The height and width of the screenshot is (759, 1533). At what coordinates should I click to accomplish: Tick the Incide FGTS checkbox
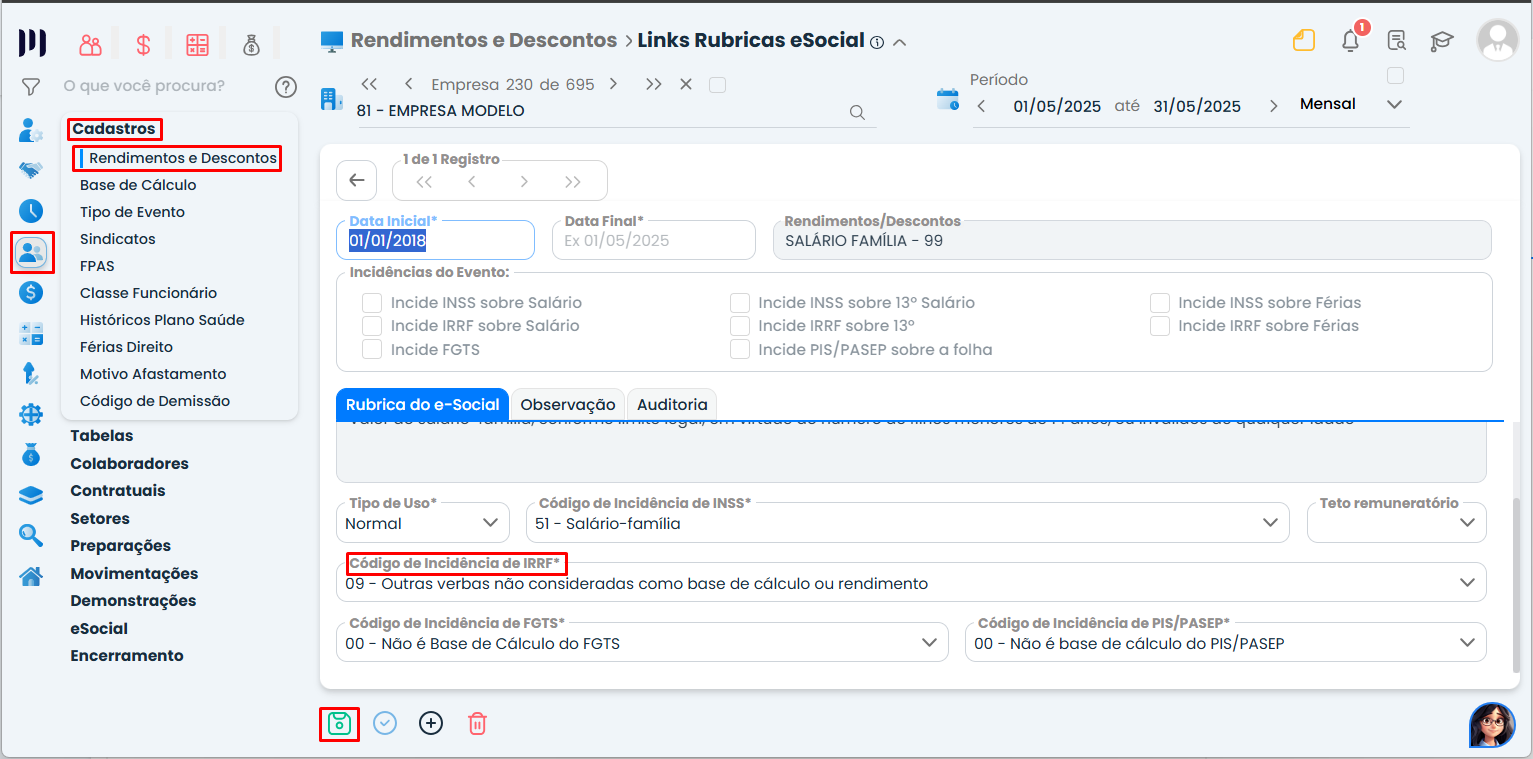[x=372, y=349]
